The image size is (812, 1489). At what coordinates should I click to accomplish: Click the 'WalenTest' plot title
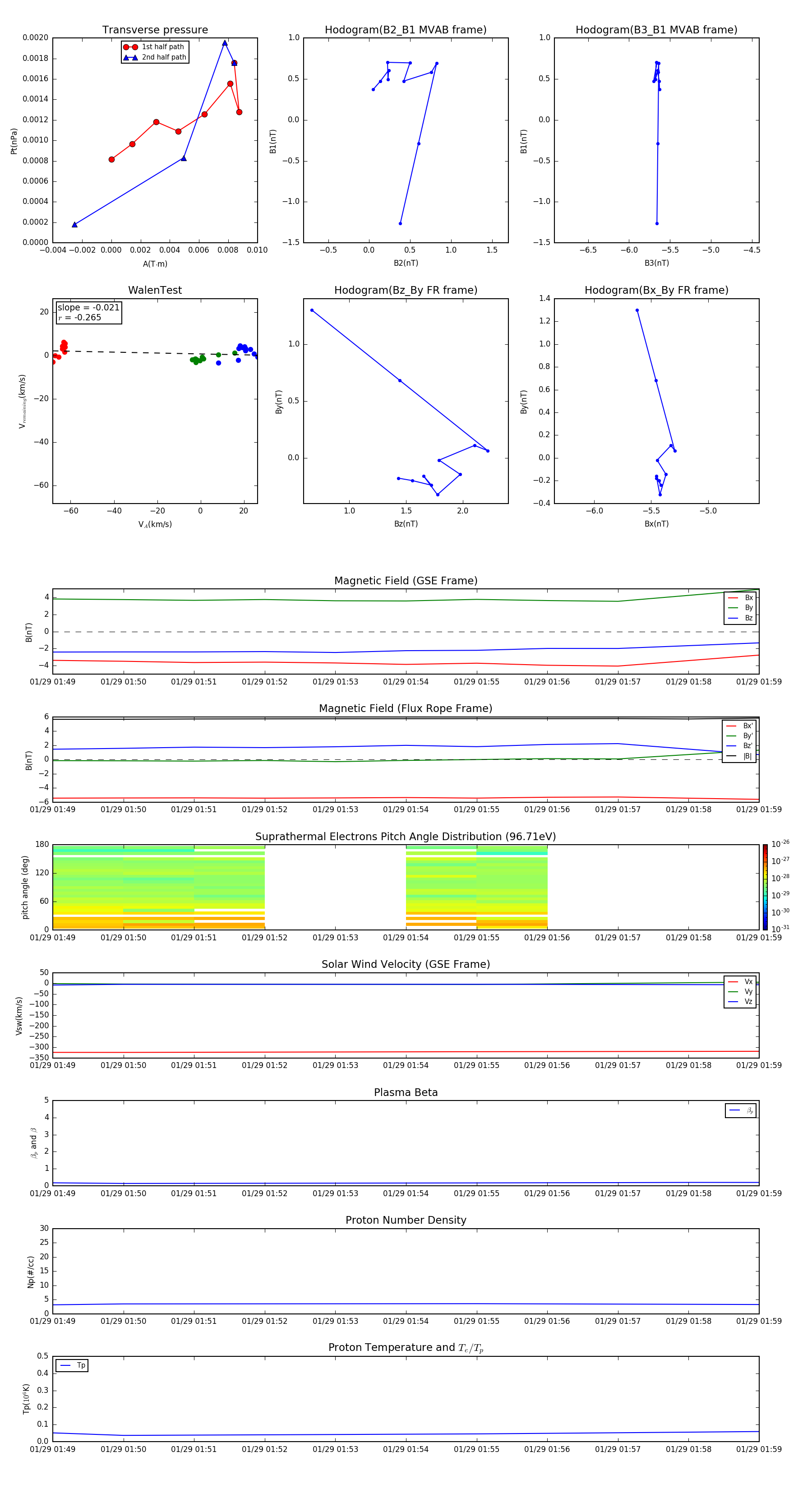pyautogui.click(x=155, y=290)
